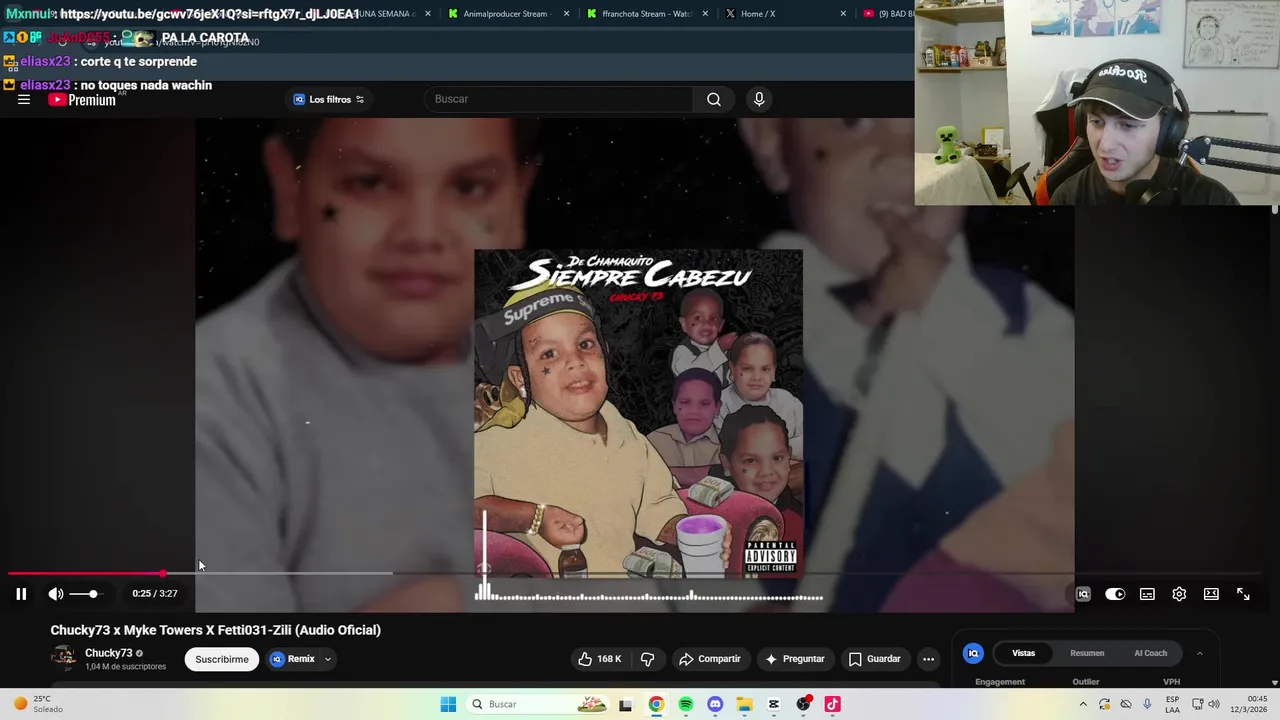Viewport: 1280px width, 720px height.
Task: Switch to theater mode view
Action: [1211, 594]
